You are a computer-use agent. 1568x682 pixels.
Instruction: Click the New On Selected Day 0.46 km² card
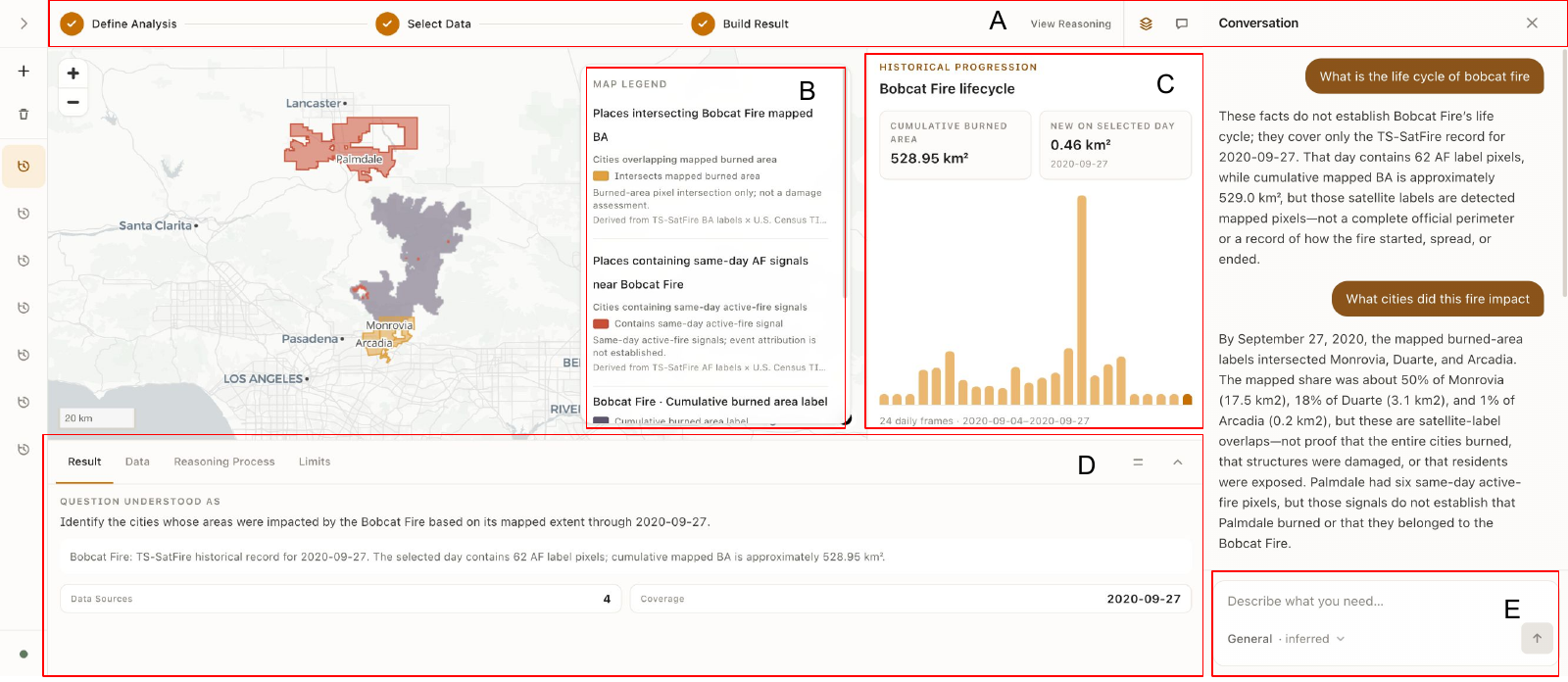click(x=1115, y=145)
